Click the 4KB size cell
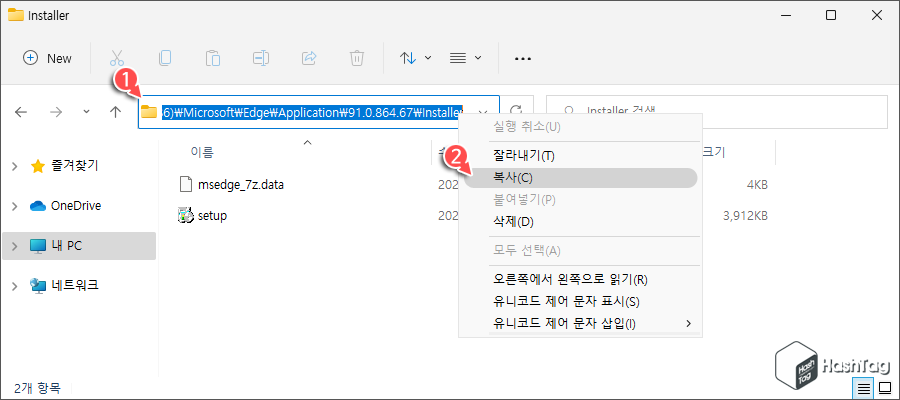 [759, 185]
